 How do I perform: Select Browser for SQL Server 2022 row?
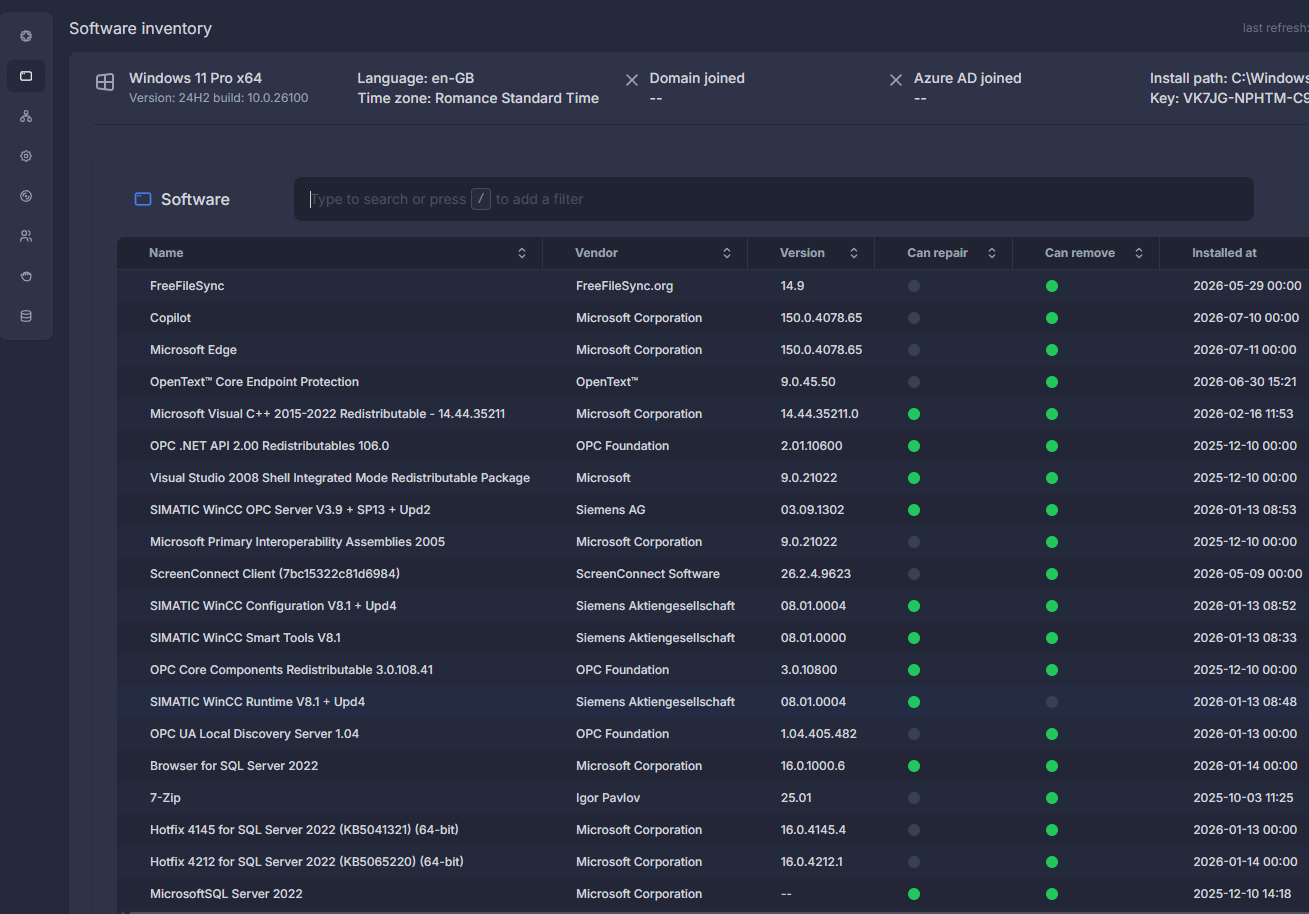[713, 766]
